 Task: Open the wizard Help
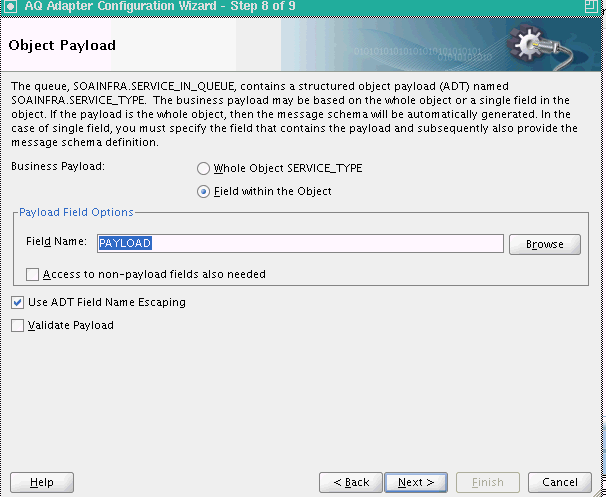42,482
